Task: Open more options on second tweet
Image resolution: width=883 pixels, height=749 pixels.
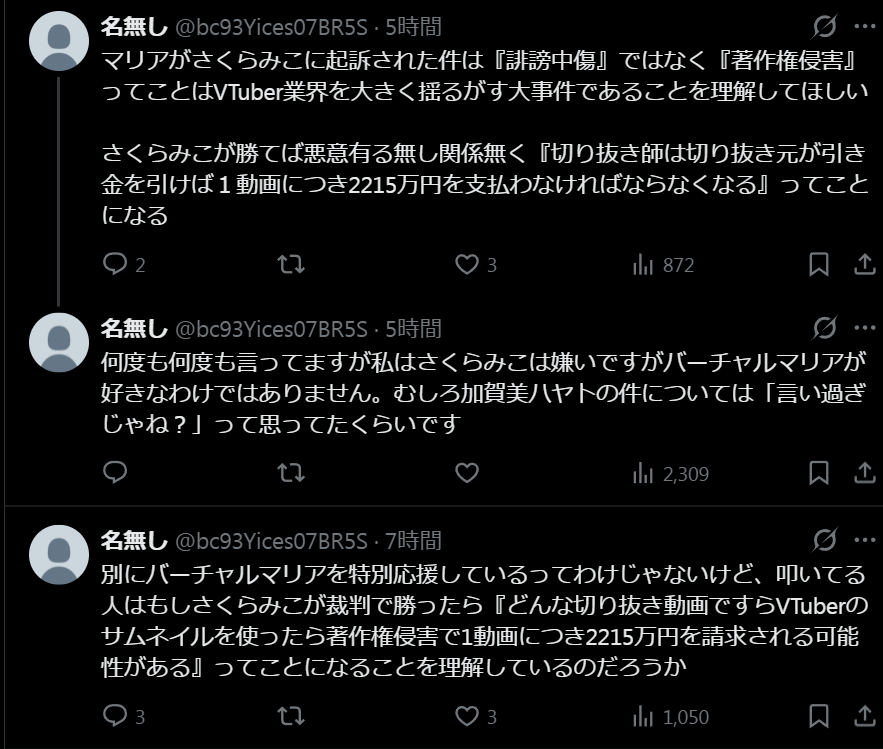Action: click(863, 328)
